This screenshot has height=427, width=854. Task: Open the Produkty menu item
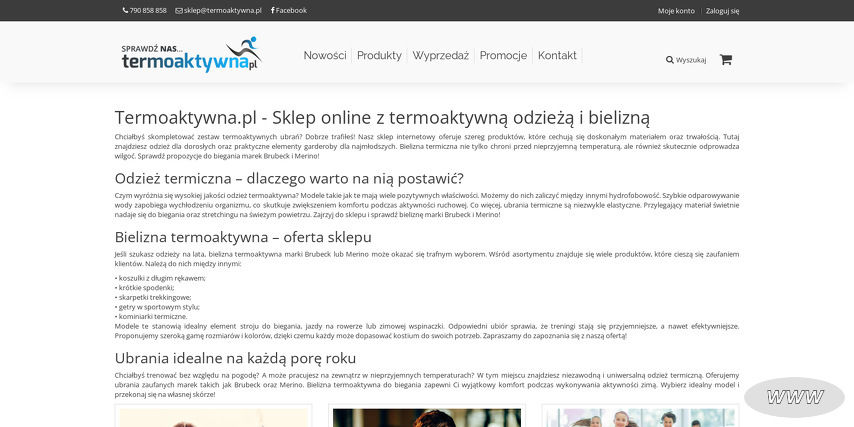[x=379, y=56]
